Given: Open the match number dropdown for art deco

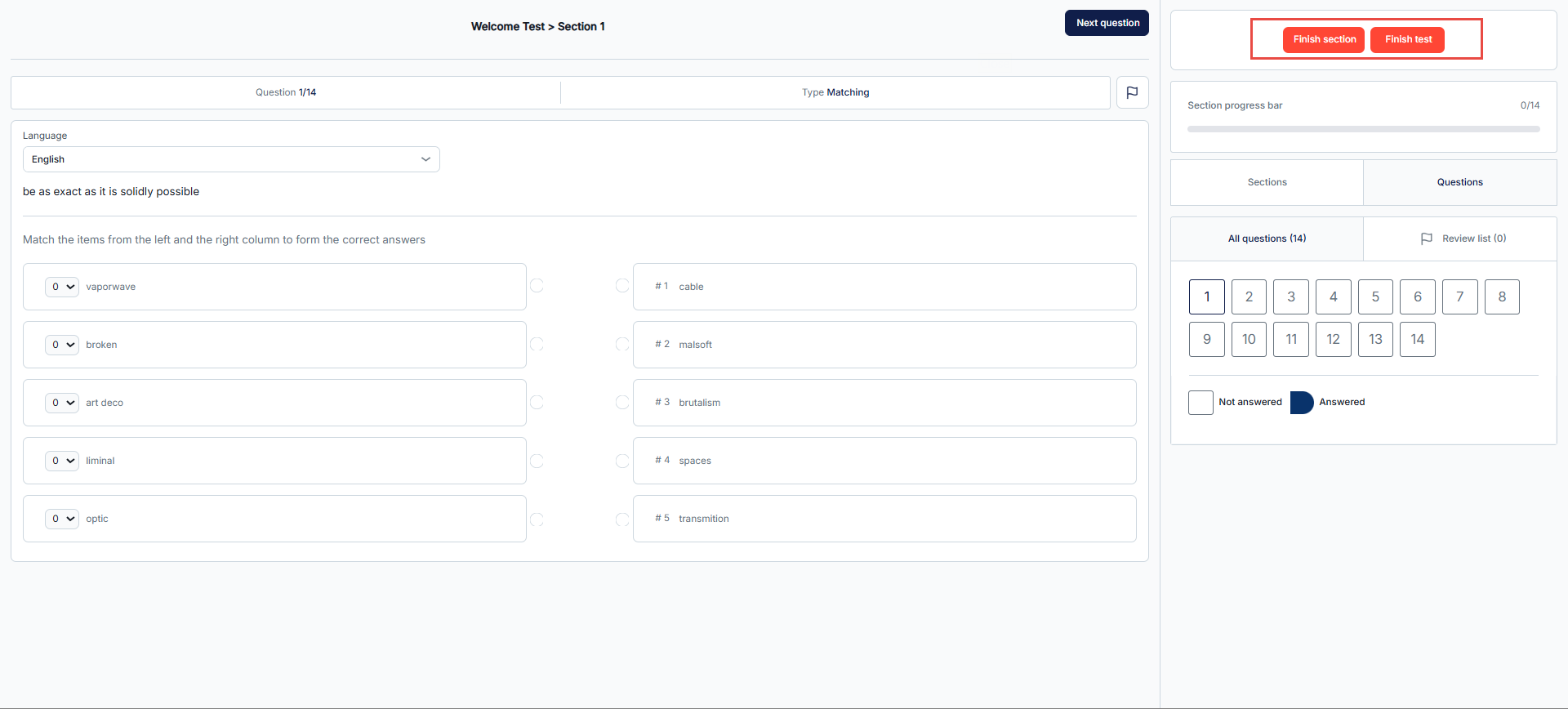Looking at the screenshot, I should point(62,403).
